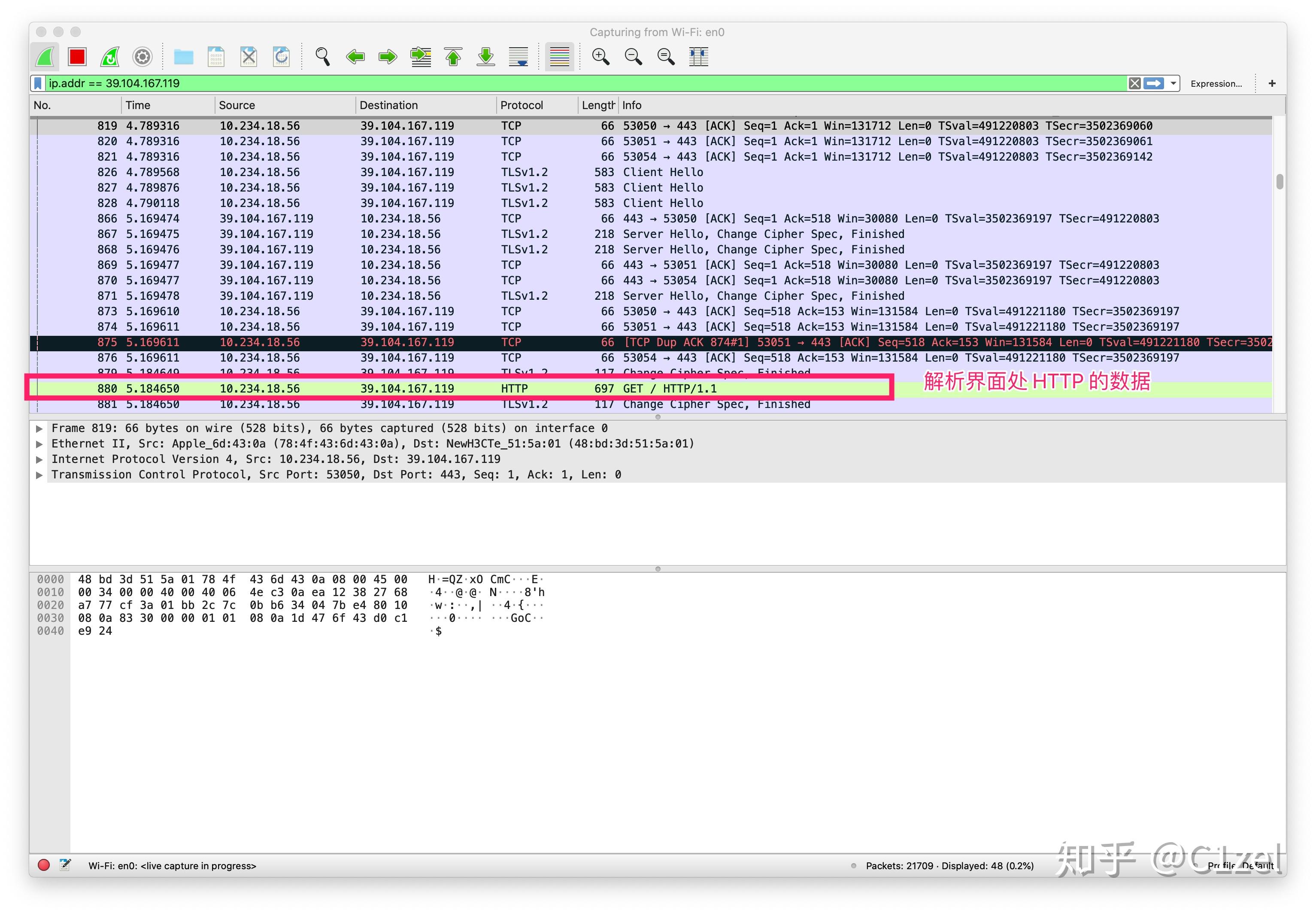The image size is (1316, 913).
Task: Jump to the last packet
Action: point(485,57)
